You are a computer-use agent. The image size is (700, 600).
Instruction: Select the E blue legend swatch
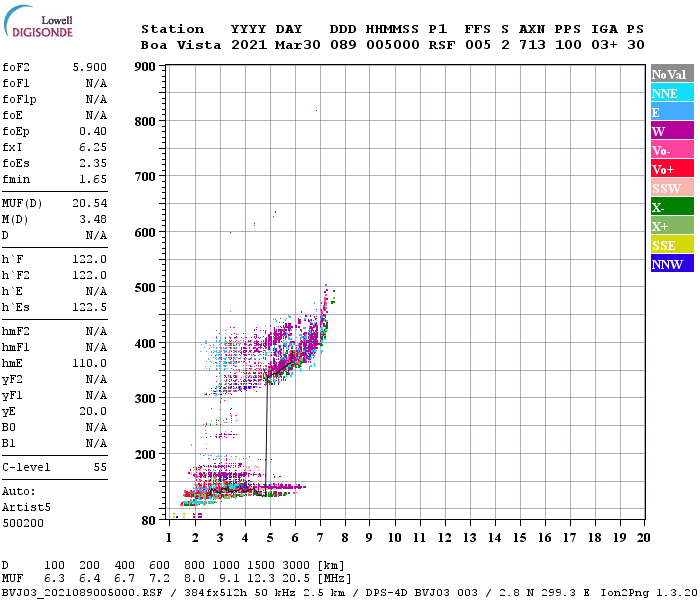tap(672, 112)
